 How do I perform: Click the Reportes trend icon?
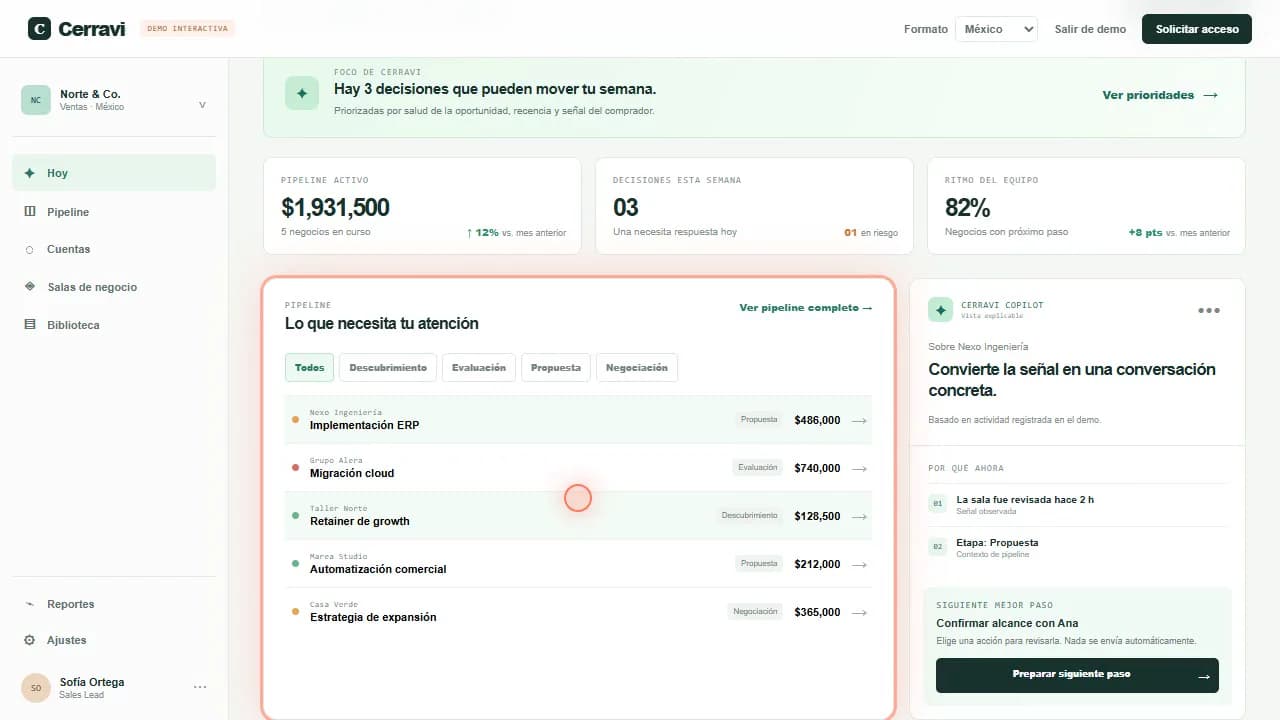30,604
